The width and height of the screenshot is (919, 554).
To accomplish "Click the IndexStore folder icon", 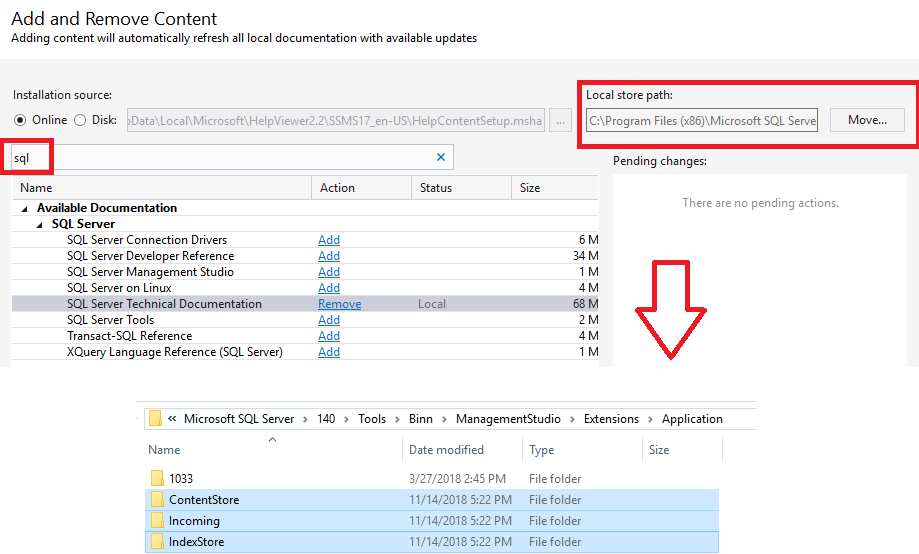I will [157, 542].
